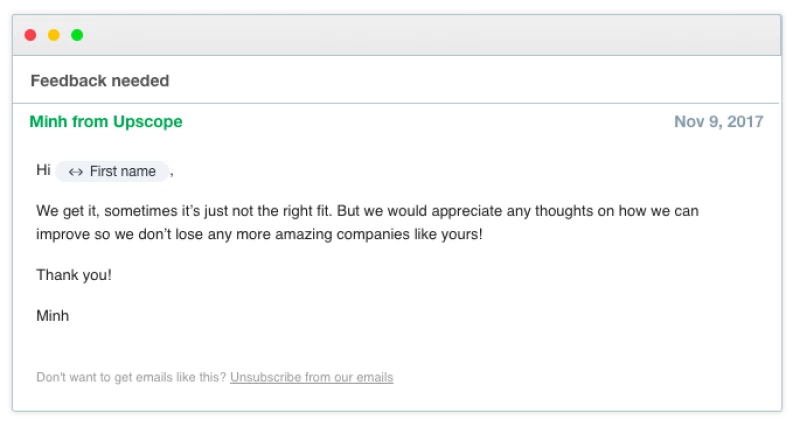
Task: Click blank space below the Minh signature
Action: pyautogui.click(x=400, y=346)
